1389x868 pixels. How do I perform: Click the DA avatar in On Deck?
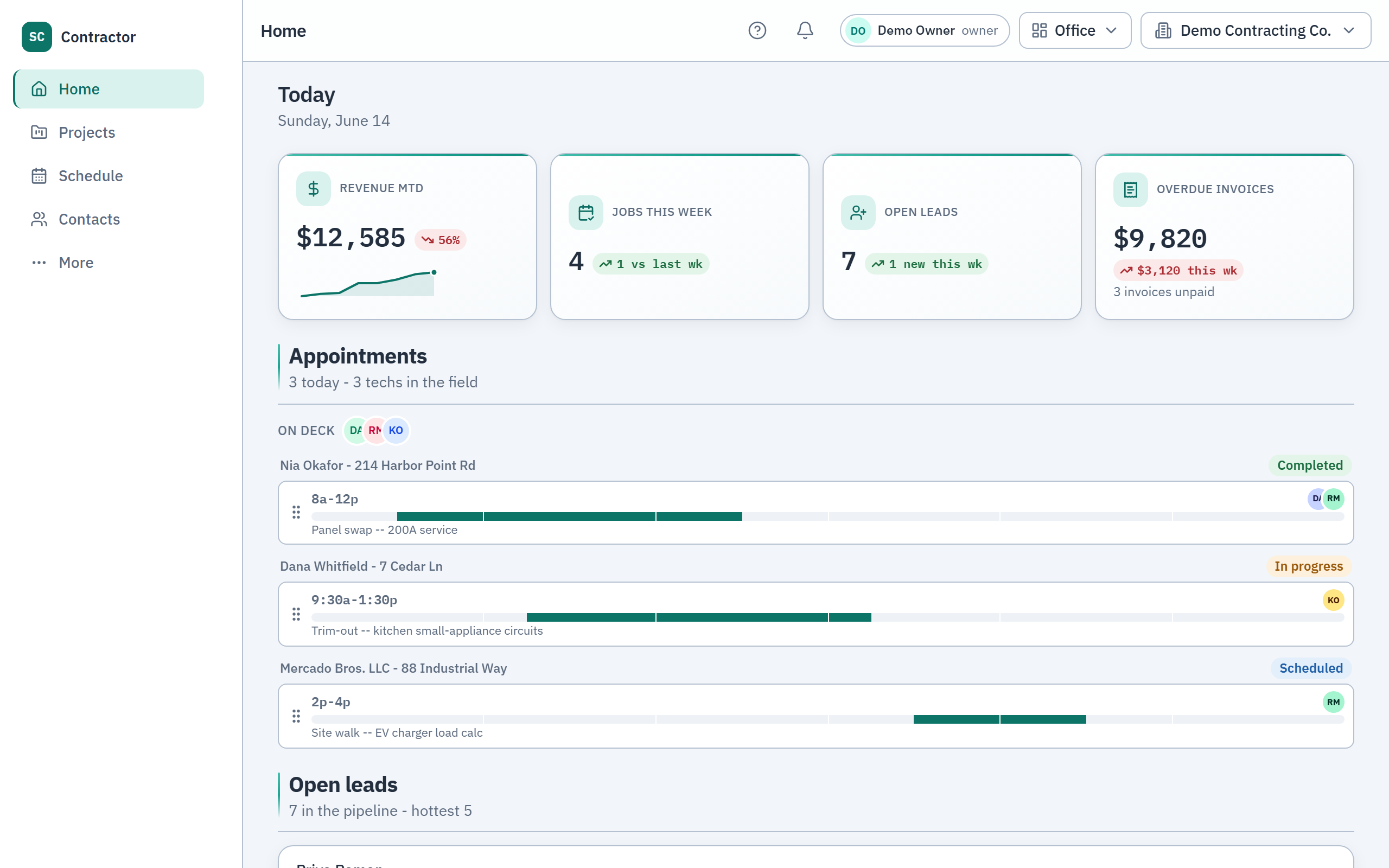tap(354, 431)
